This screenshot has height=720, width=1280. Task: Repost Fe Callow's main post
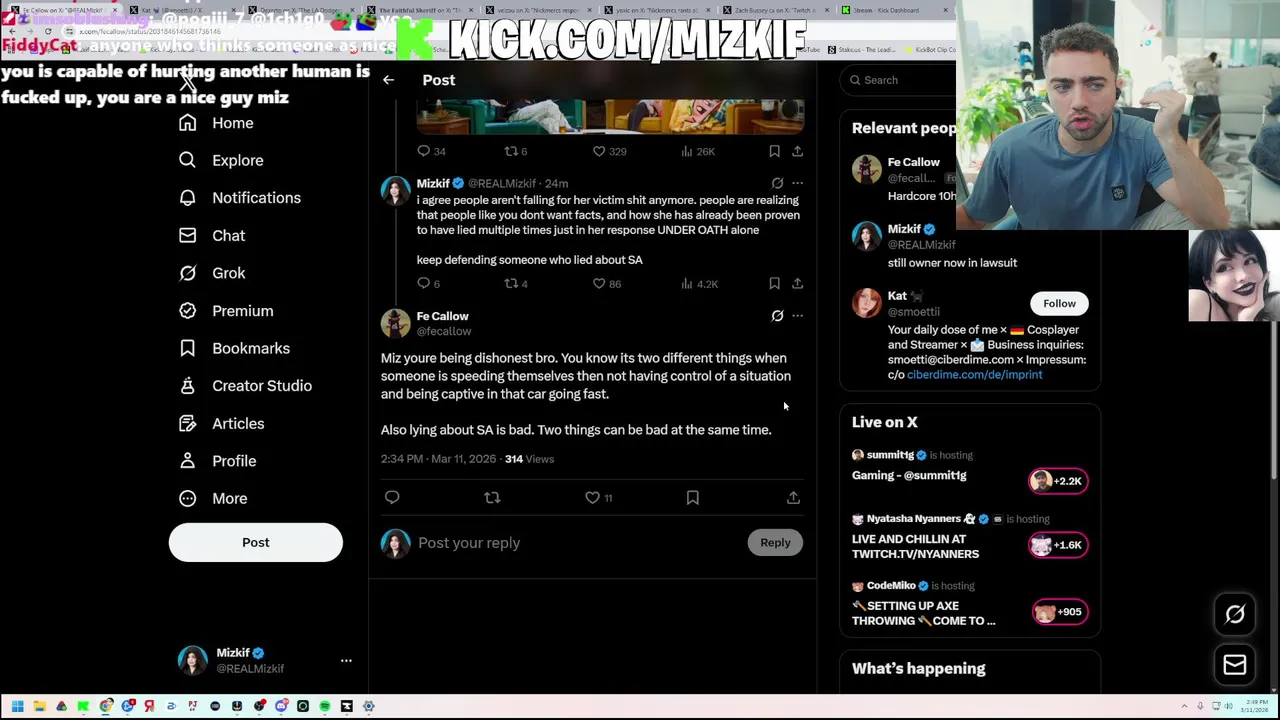tap(492, 497)
